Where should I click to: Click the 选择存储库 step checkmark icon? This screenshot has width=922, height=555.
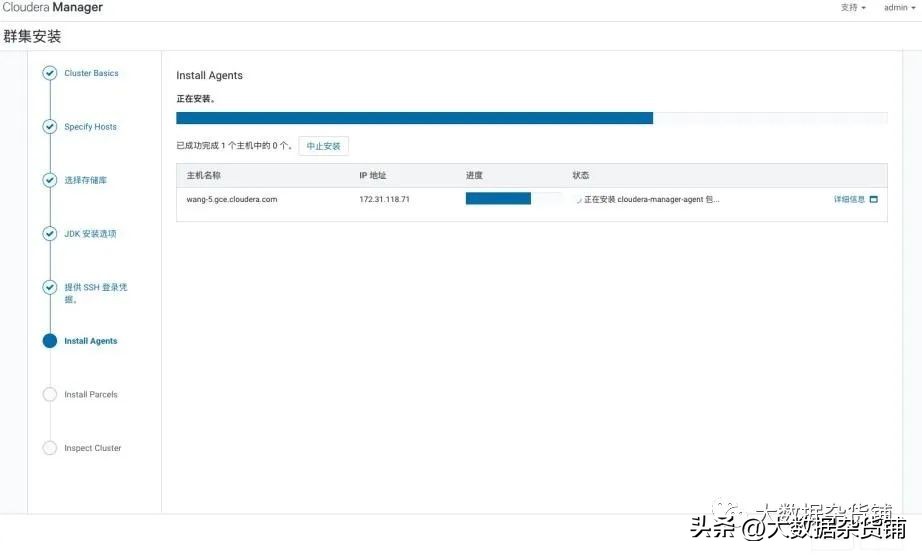(x=50, y=180)
